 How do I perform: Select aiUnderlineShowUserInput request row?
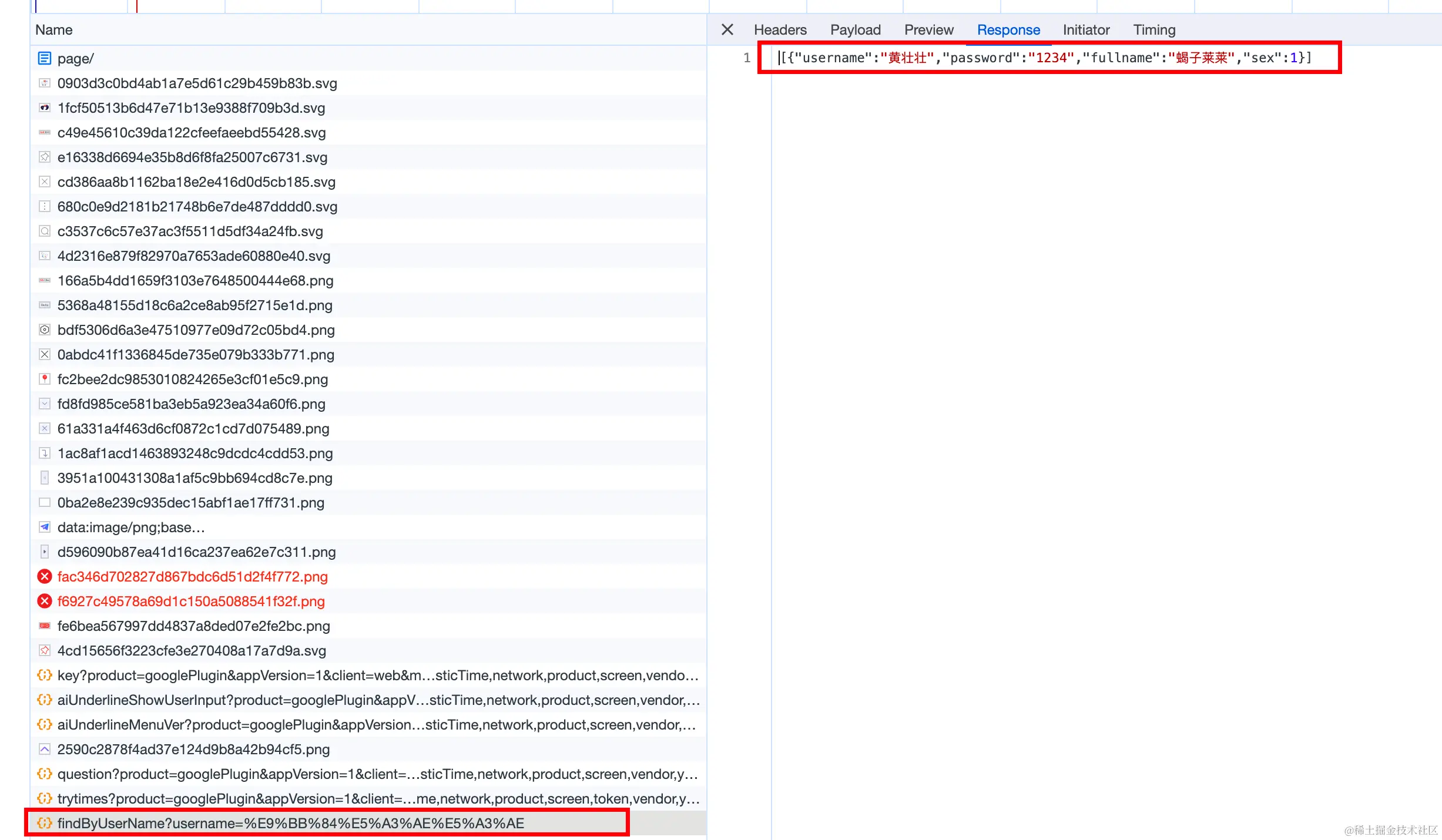point(377,700)
